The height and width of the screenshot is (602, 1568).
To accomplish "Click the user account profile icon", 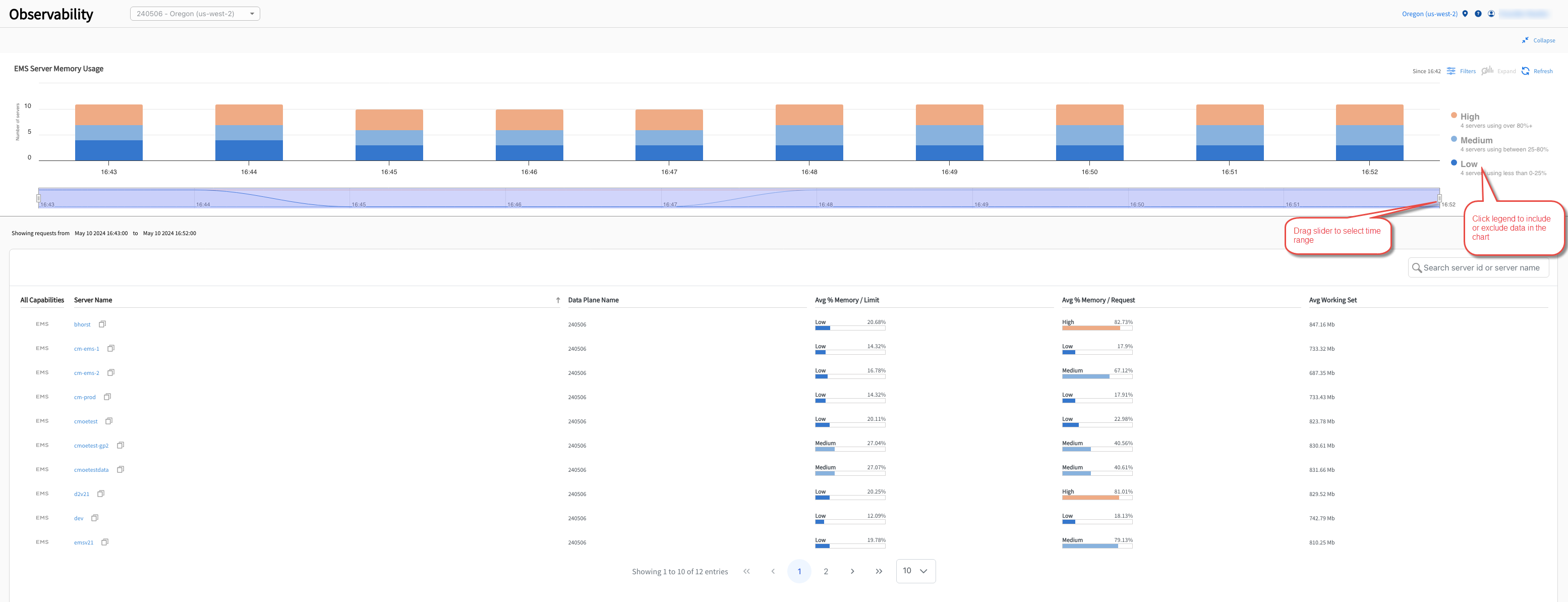I will tap(1491, 14).
